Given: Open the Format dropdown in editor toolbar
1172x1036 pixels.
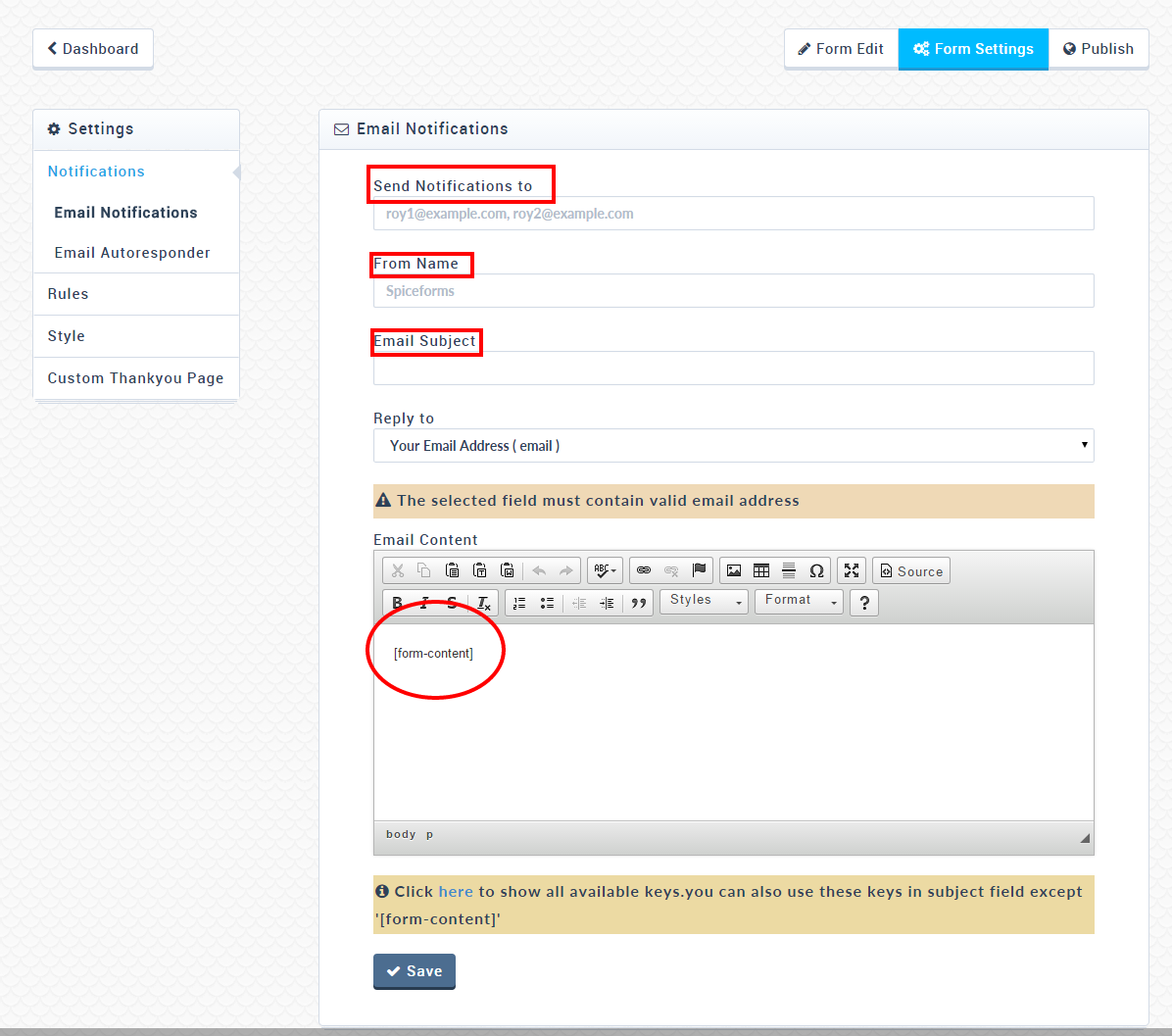Looking at the screenshot, I should pyautogui.click(x=800, y=601).
